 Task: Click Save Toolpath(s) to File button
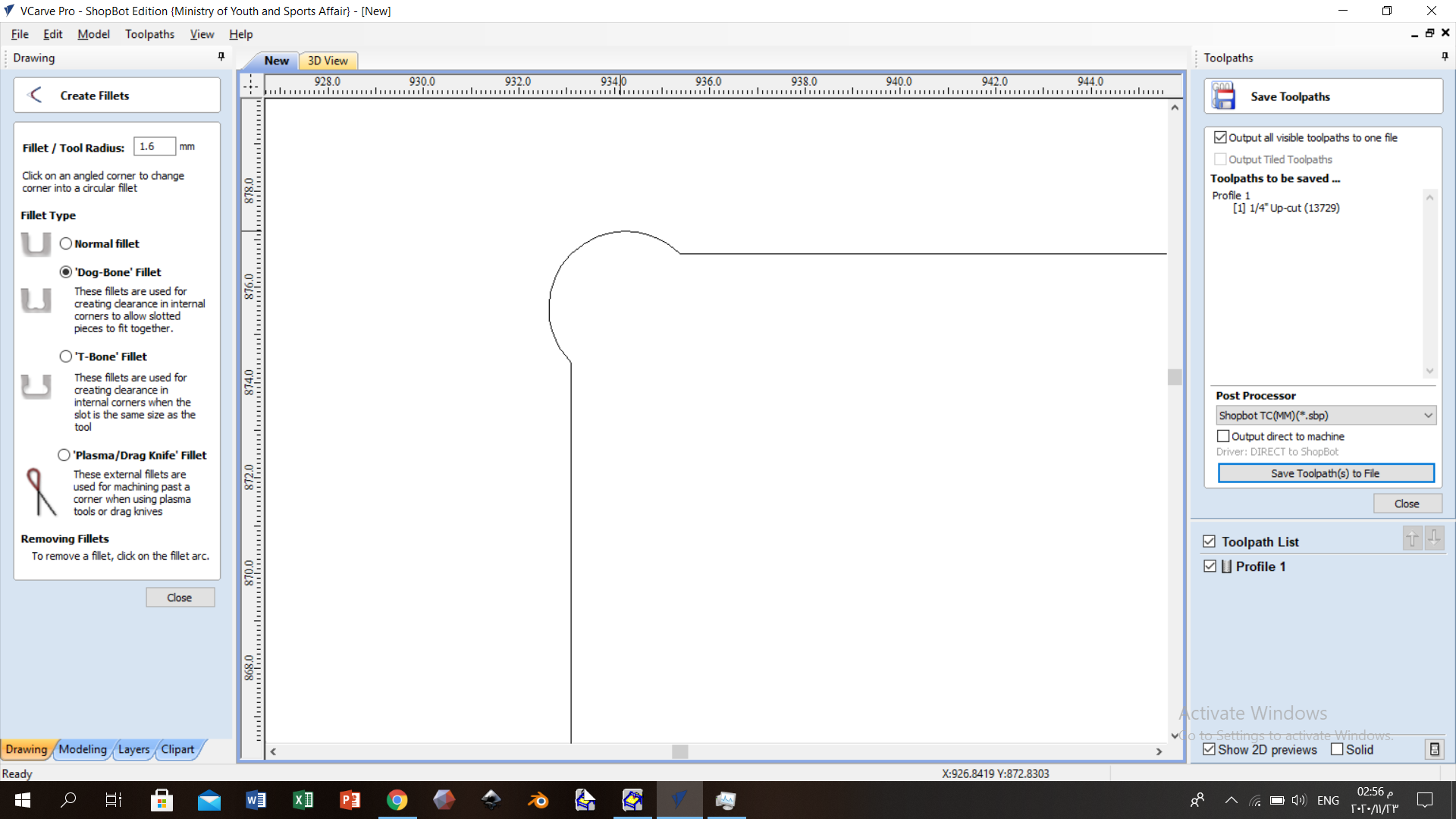tap(1325, 473)
